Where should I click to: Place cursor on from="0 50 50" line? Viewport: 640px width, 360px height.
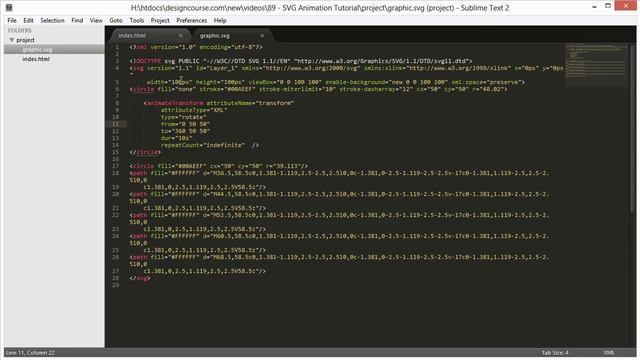(185, 124)
